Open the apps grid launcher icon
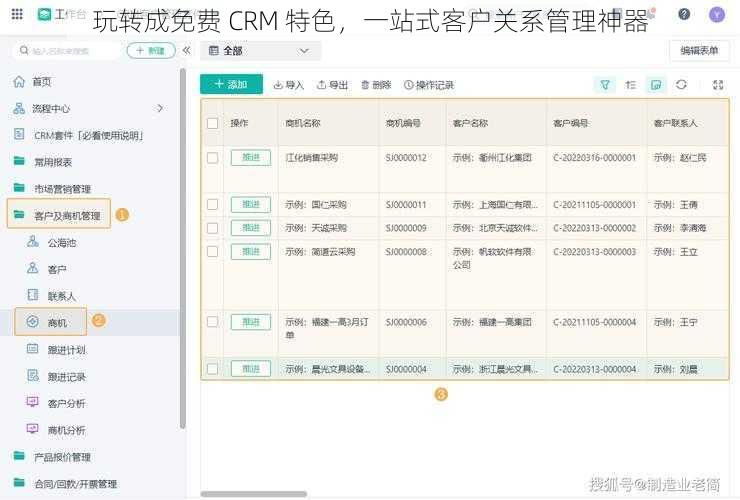The image size is (740, 500). coord(17,14)
